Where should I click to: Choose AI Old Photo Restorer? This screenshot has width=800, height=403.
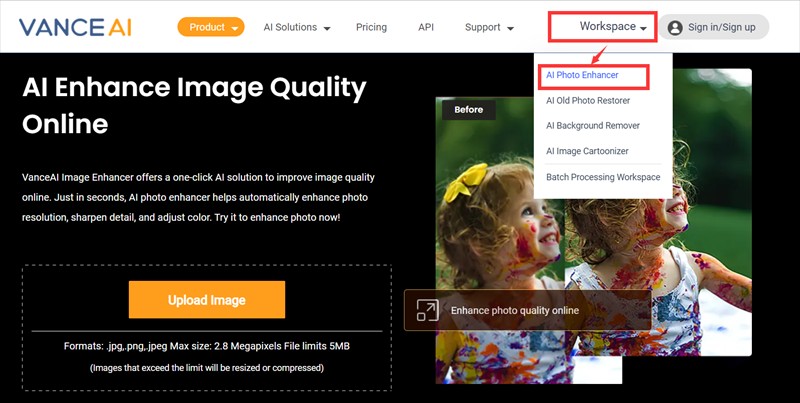[588, 100]
